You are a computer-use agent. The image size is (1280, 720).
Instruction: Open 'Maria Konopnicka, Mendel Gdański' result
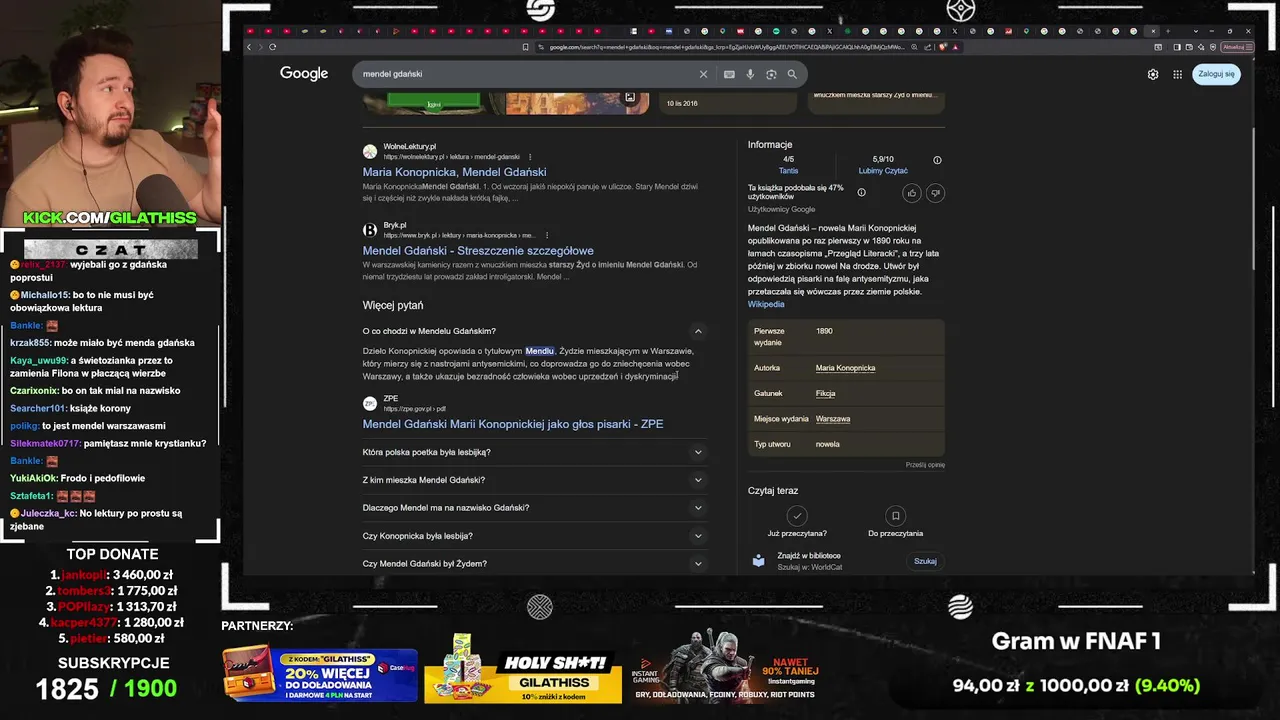coord(454,172)
